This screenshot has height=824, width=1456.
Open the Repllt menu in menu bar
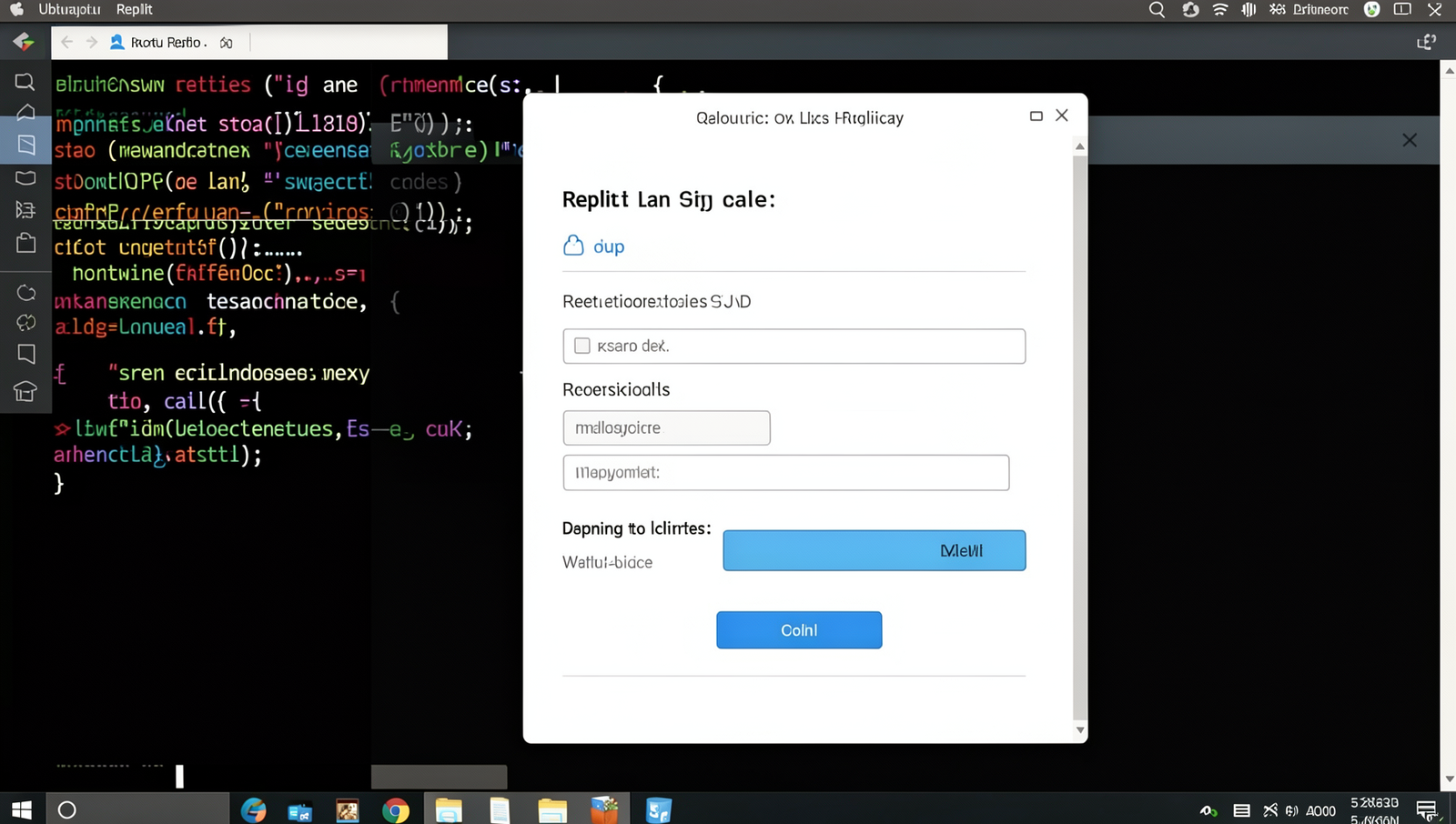[x=135, y=9]
